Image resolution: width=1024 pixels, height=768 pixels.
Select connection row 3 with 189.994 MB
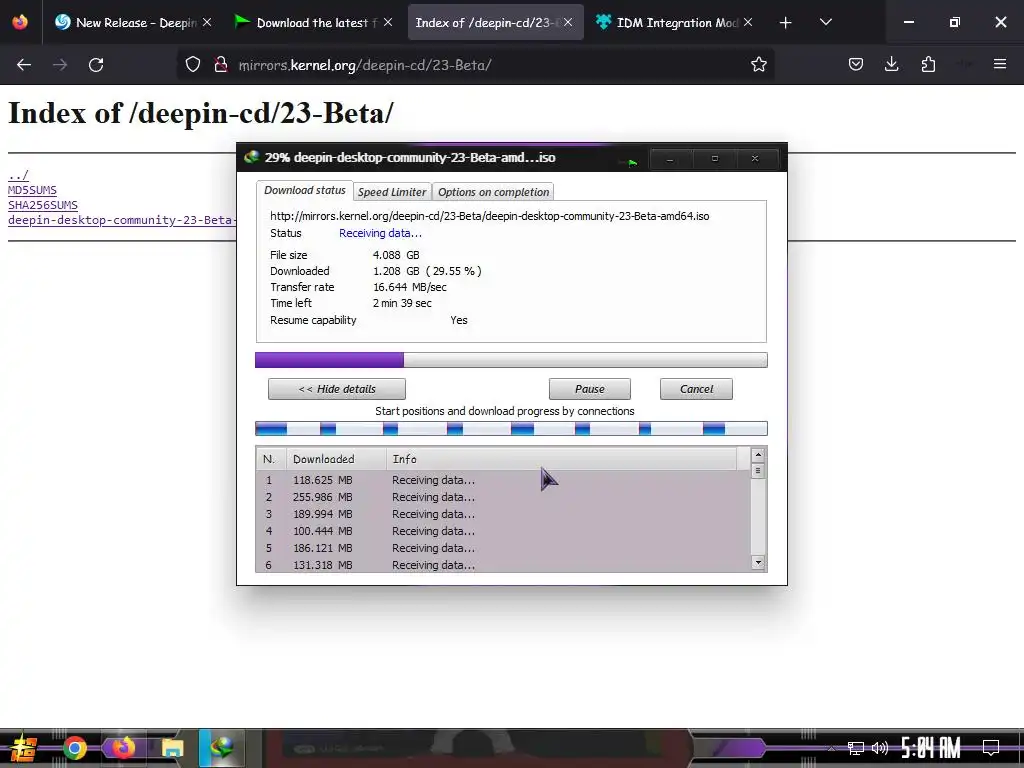tap(503, 514)
